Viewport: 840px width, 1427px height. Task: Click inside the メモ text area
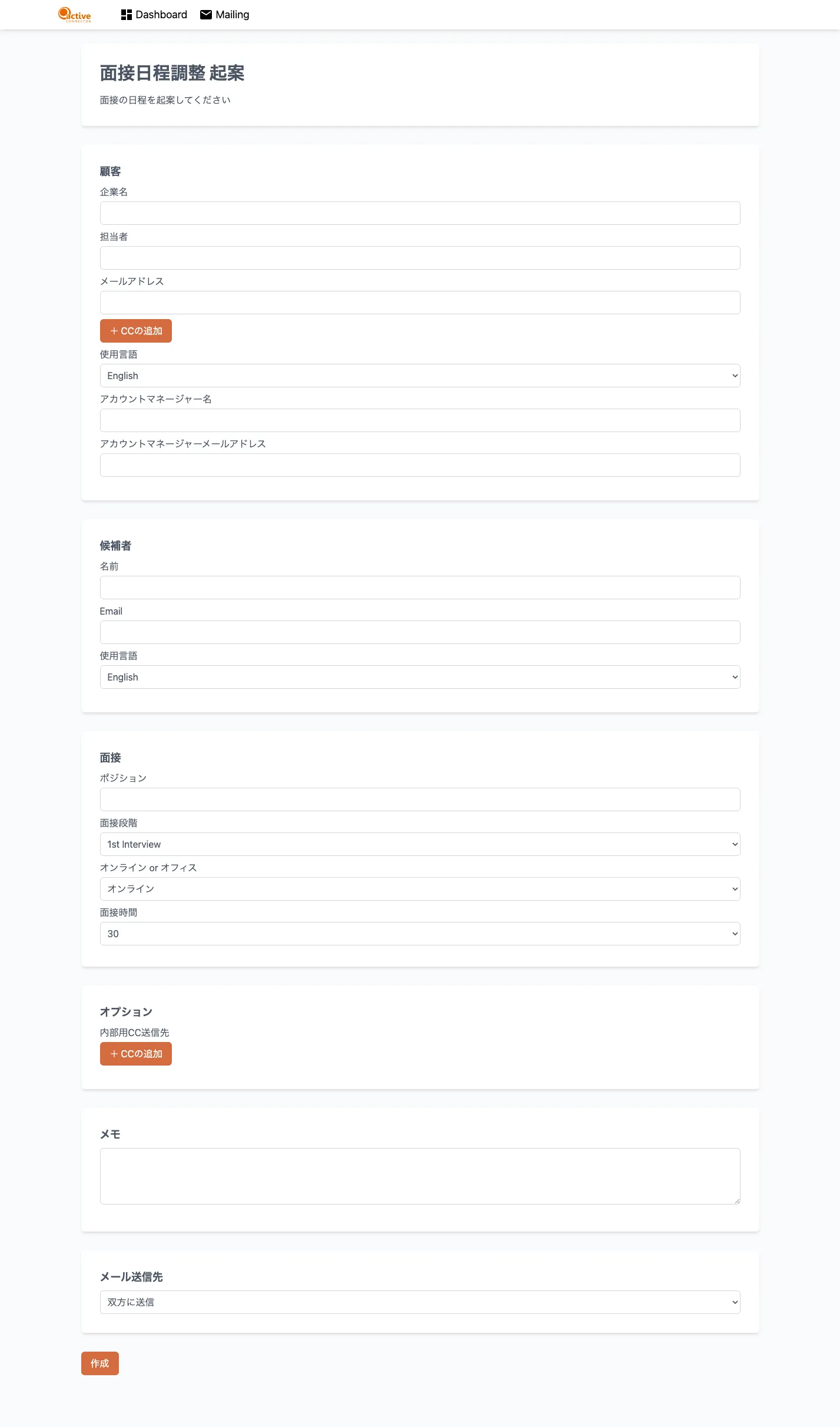(x=420, y=1176)
